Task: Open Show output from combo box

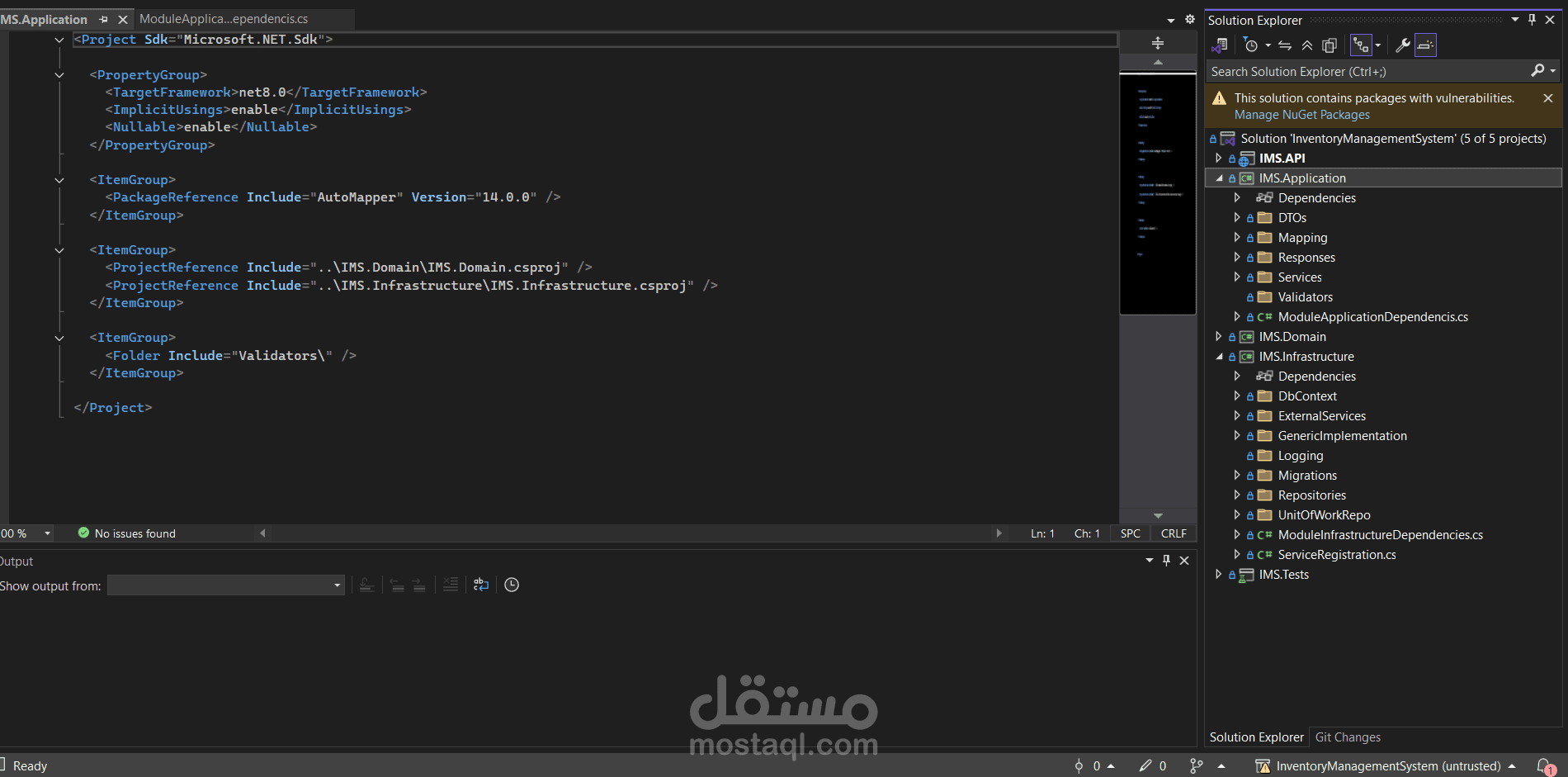Action: [x=226, y=585]
